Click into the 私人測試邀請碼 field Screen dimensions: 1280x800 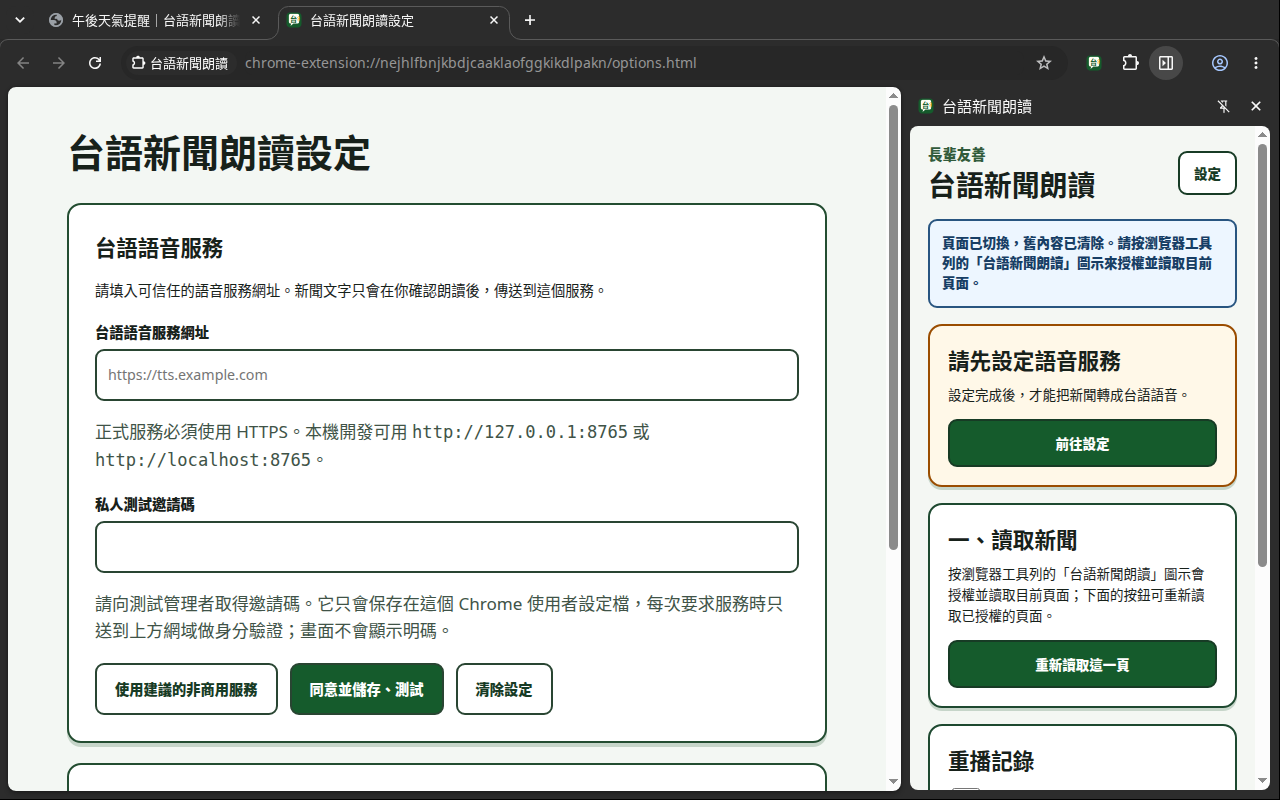tap(447, 547)
